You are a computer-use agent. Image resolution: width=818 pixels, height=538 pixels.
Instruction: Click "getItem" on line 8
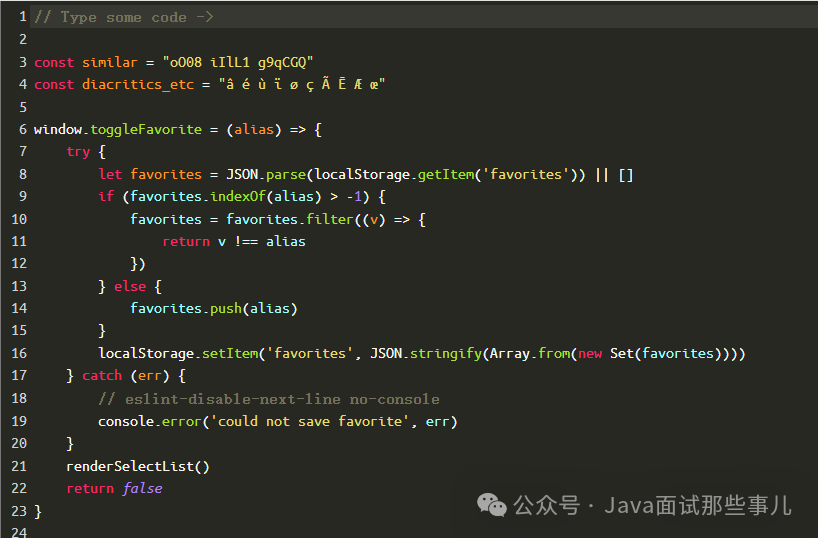coord(446,174)
